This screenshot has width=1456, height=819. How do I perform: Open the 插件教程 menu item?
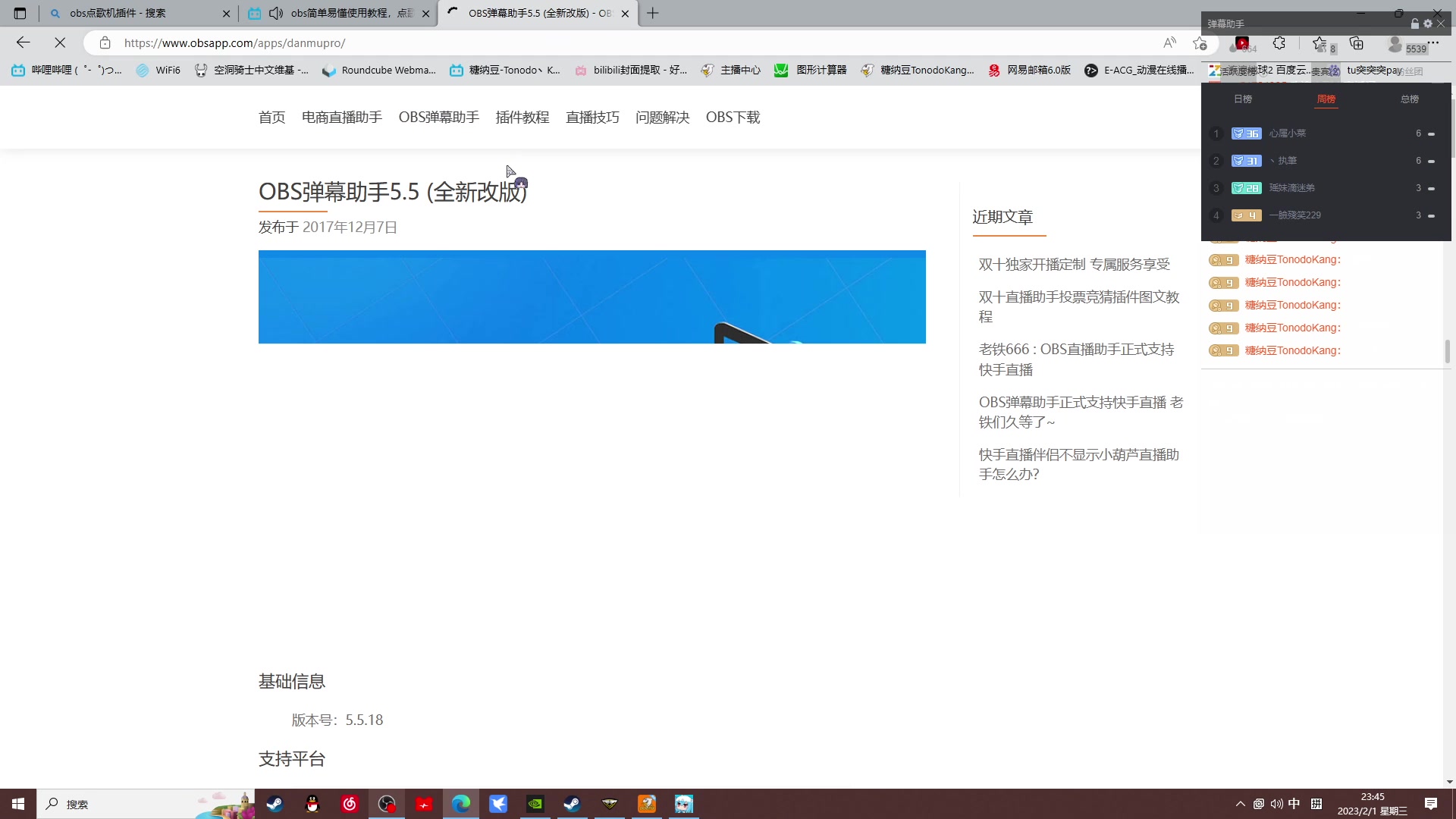[x=522, y=117]
